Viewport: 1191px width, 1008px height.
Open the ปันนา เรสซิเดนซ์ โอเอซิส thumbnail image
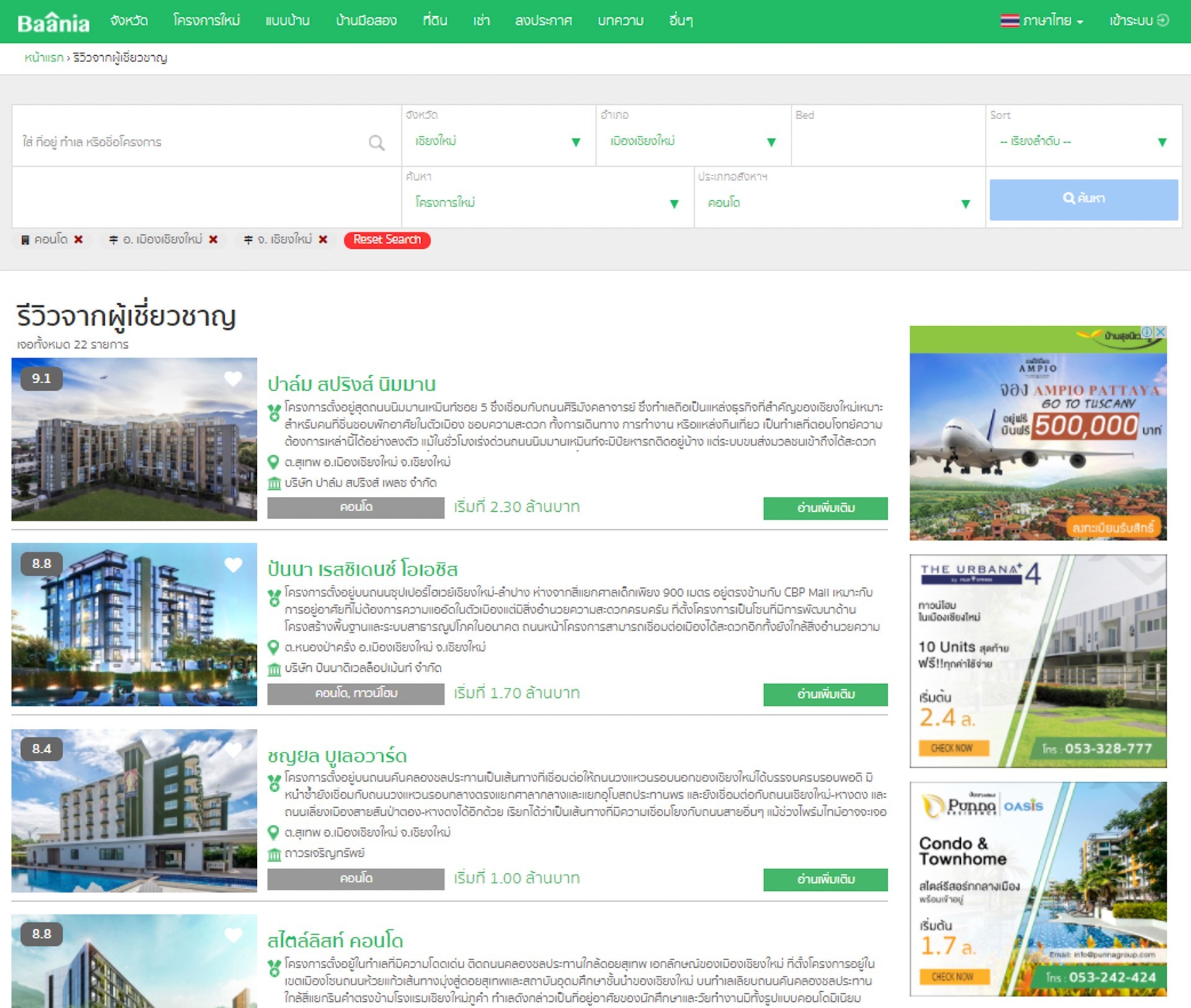pyautogui.click(x=134, y=625)
